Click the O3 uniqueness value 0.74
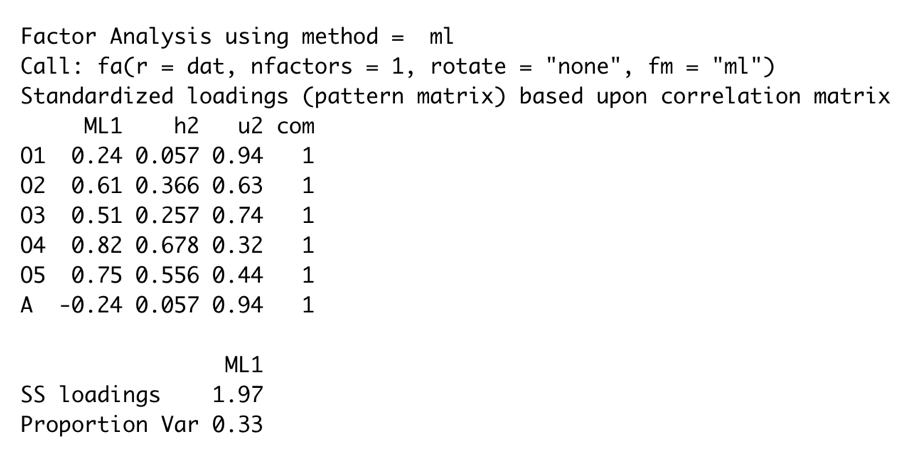 (x=237, y=216)
